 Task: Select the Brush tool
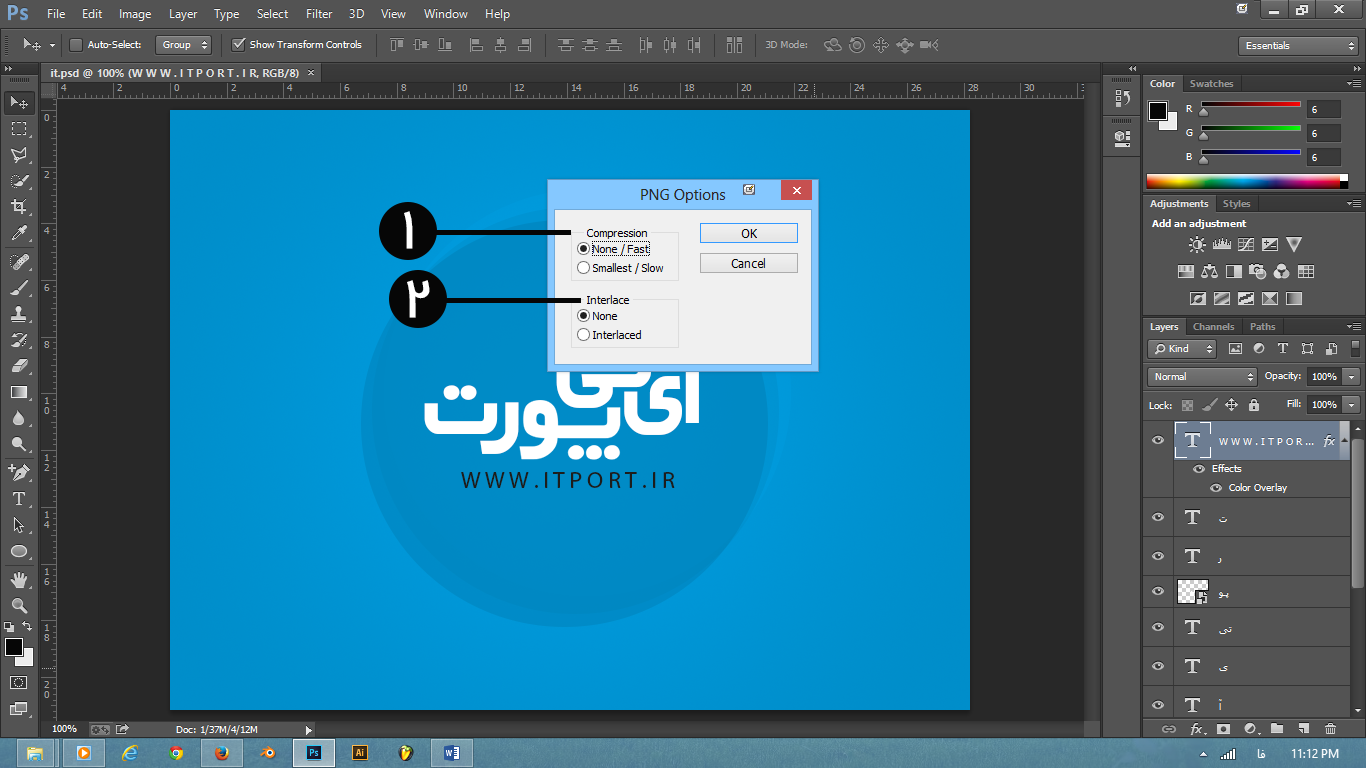pos(19,288)
